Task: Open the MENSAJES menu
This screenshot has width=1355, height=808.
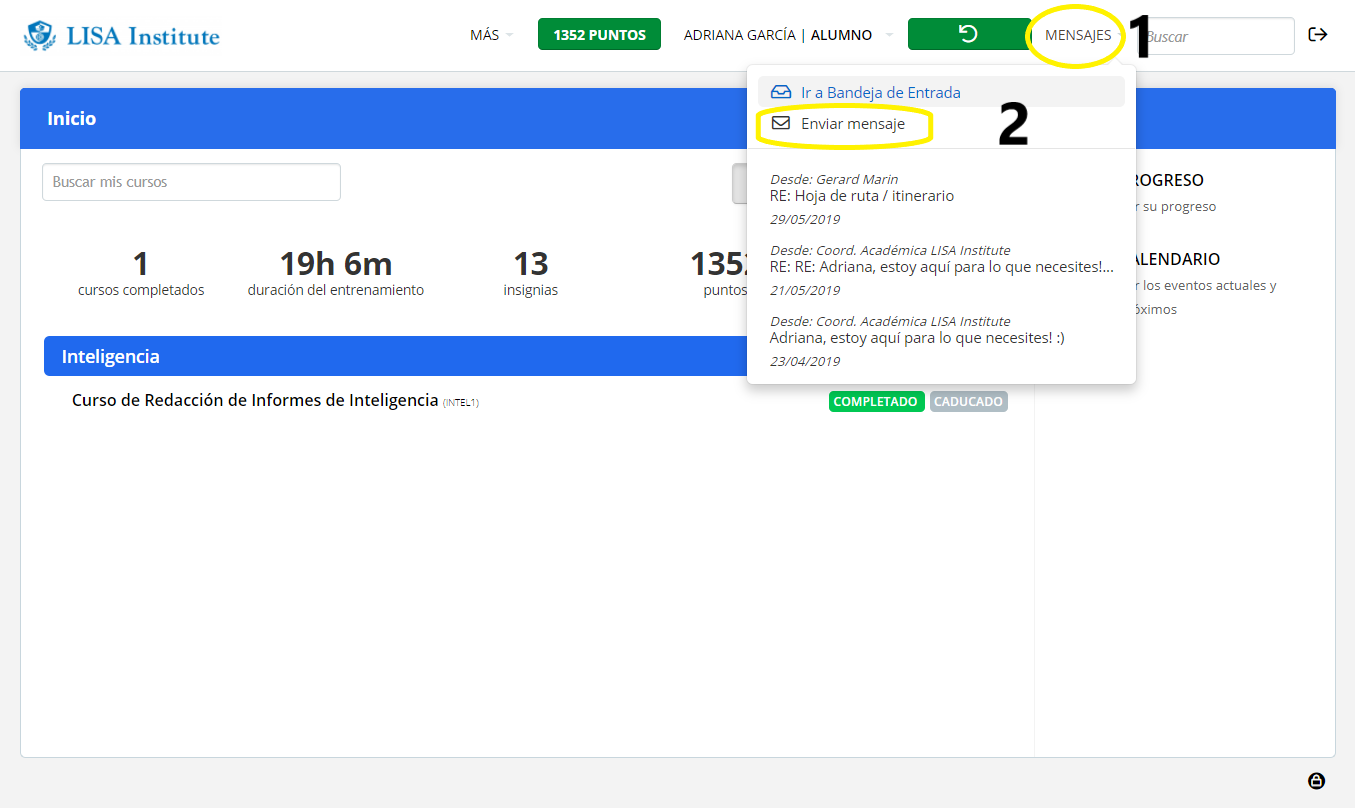Action: pos(1077,35)
